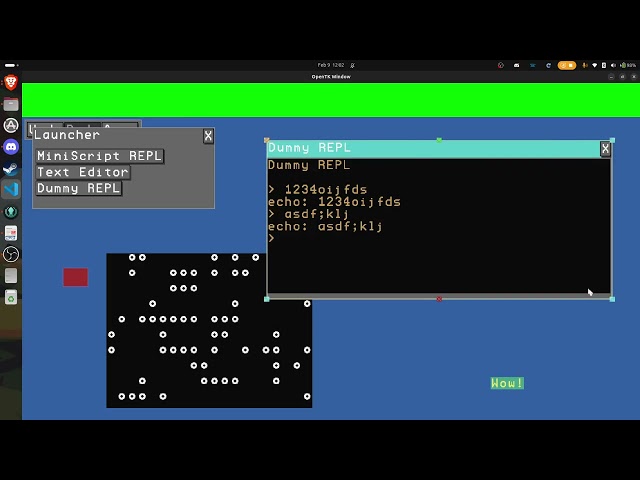Click the bottom-left cyan corner handle of Dummy REPL

coord(267,299)
